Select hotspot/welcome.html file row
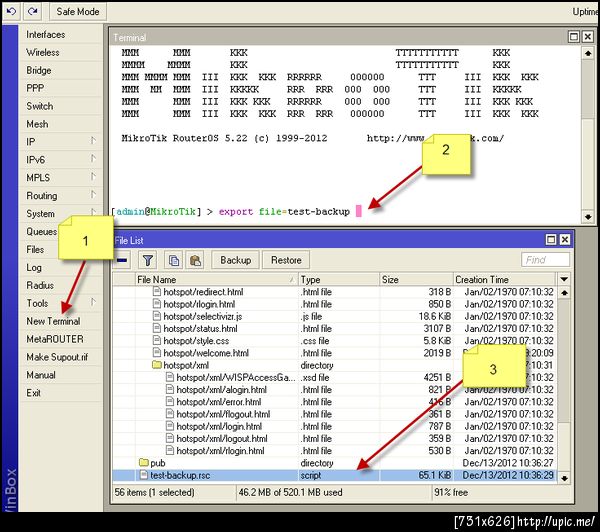 pos(335,353)
